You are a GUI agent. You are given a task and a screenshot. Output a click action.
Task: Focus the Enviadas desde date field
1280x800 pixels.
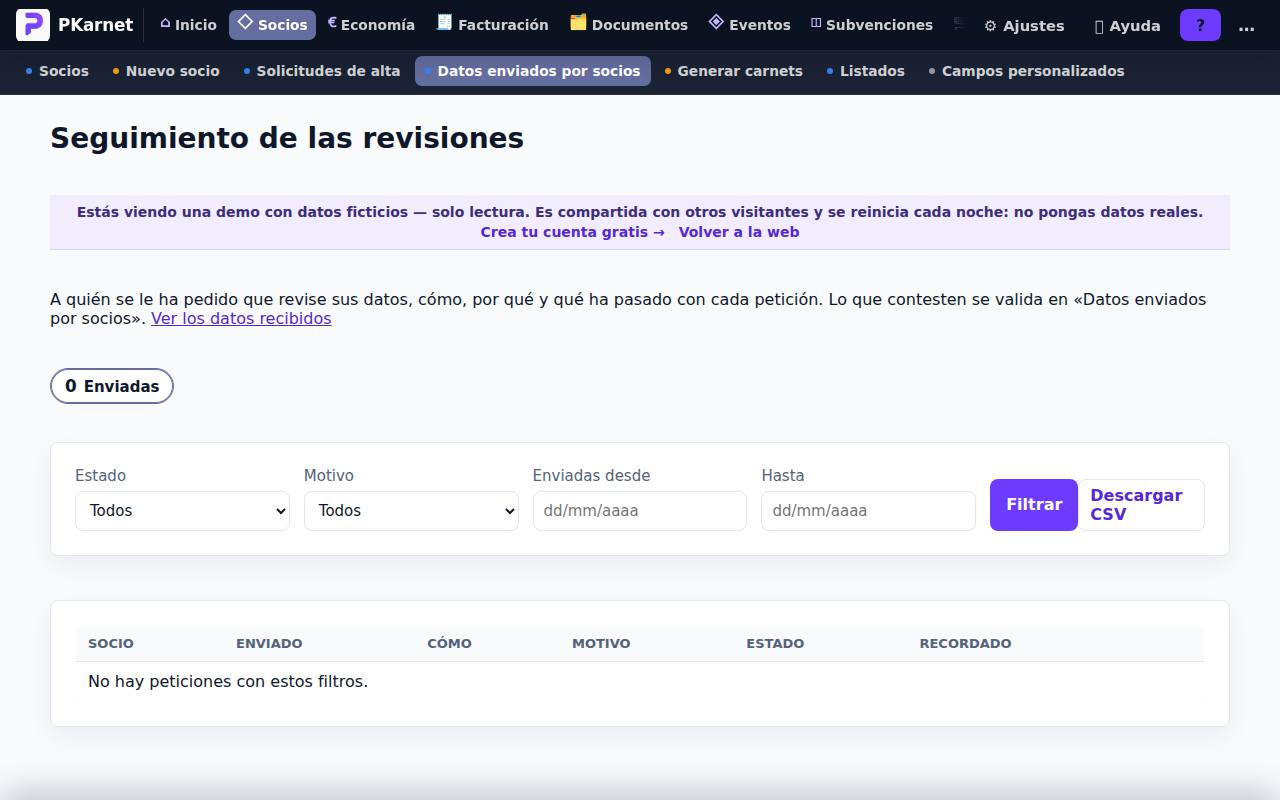640,511
